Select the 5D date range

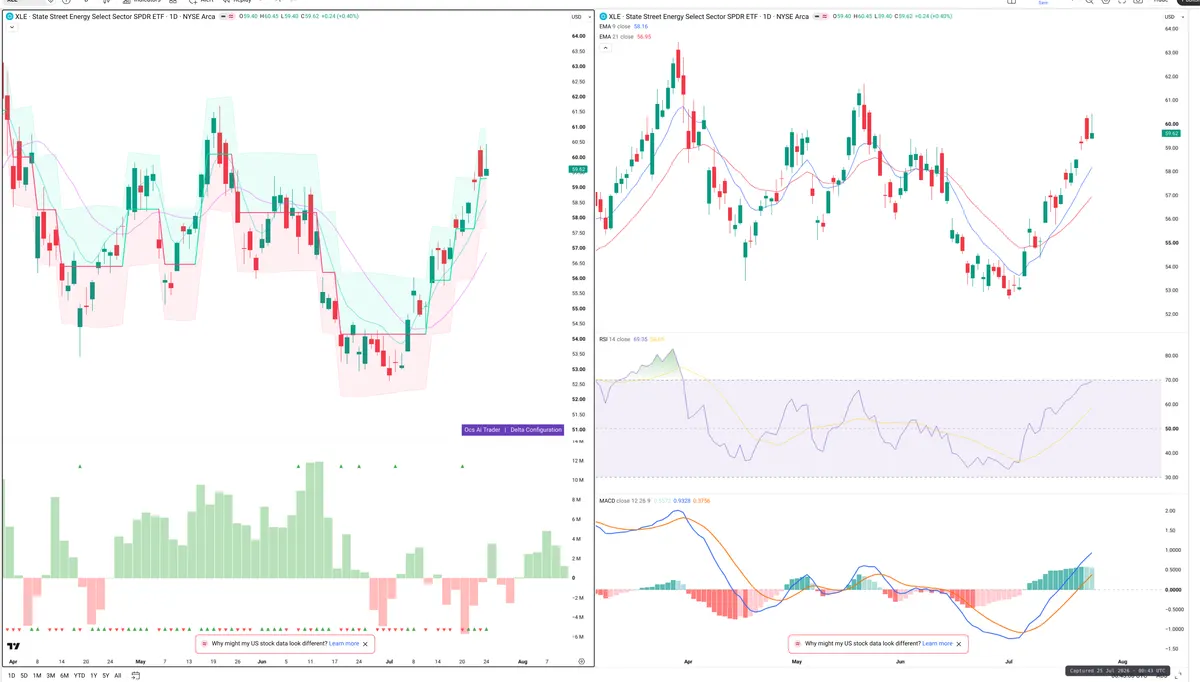click(x=24, y=676)
